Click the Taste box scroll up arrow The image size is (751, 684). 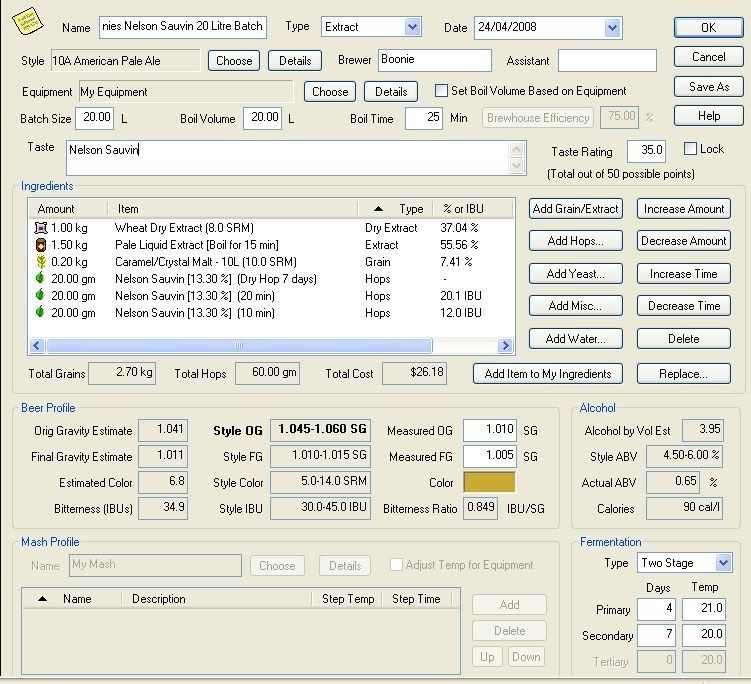(x=516, y=150)
